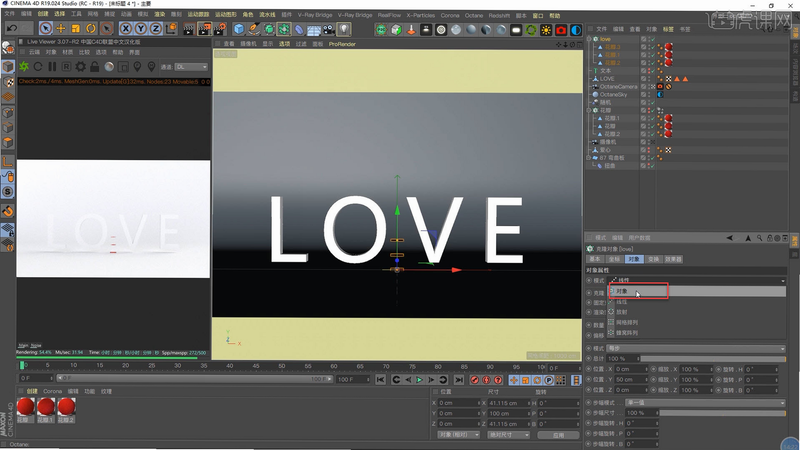Click 位置 Y 50 cm input field
Screen dimensions: 800x450
pyautogui.click(x=631, y=380)
